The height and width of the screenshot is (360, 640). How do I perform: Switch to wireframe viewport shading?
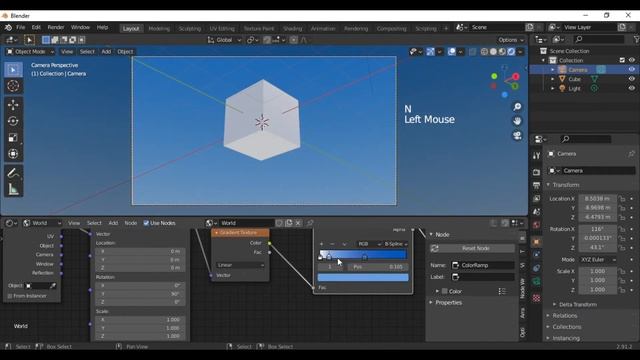coord(484,52)
